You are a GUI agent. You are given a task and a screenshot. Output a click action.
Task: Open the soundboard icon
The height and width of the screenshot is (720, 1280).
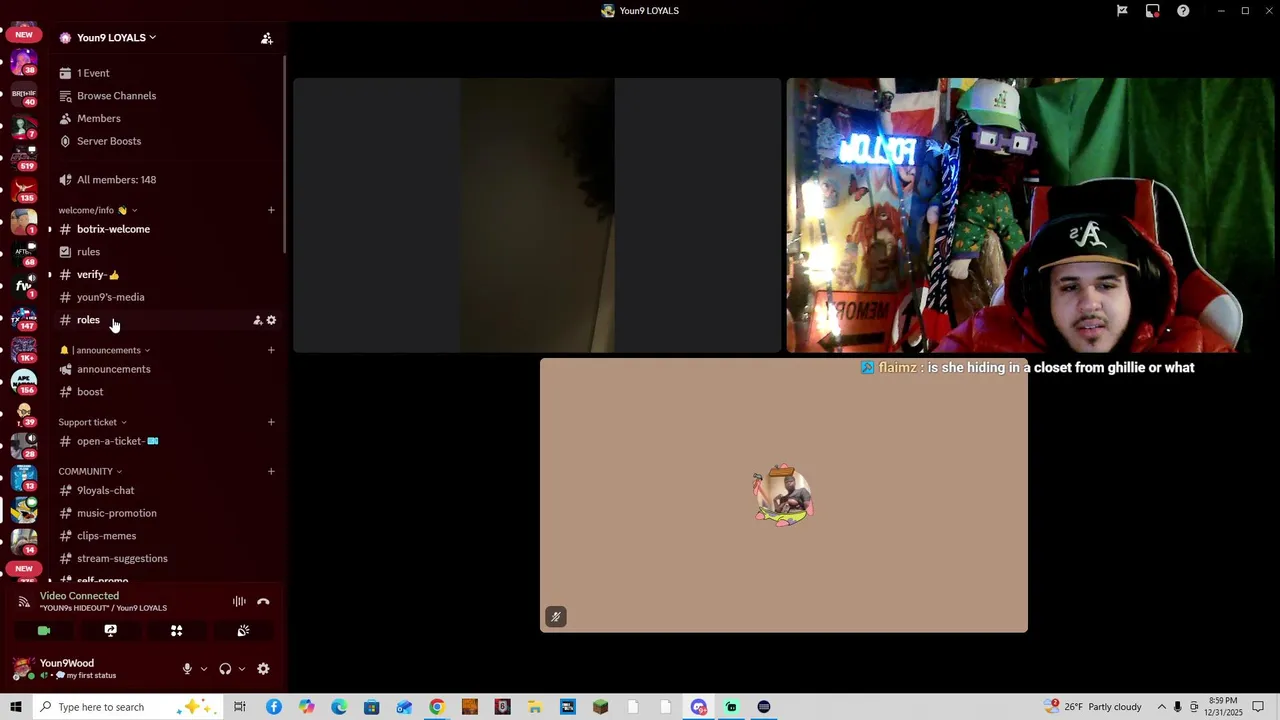pyautogui.click(x=243, y=631)
